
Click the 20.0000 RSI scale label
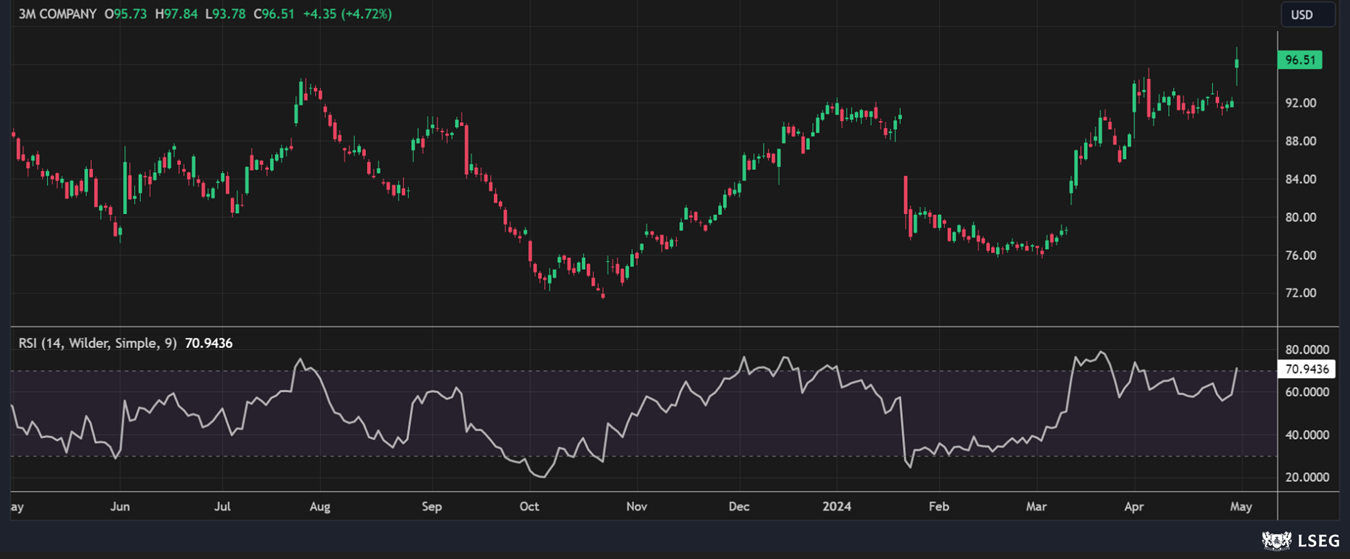[1307, 477]
